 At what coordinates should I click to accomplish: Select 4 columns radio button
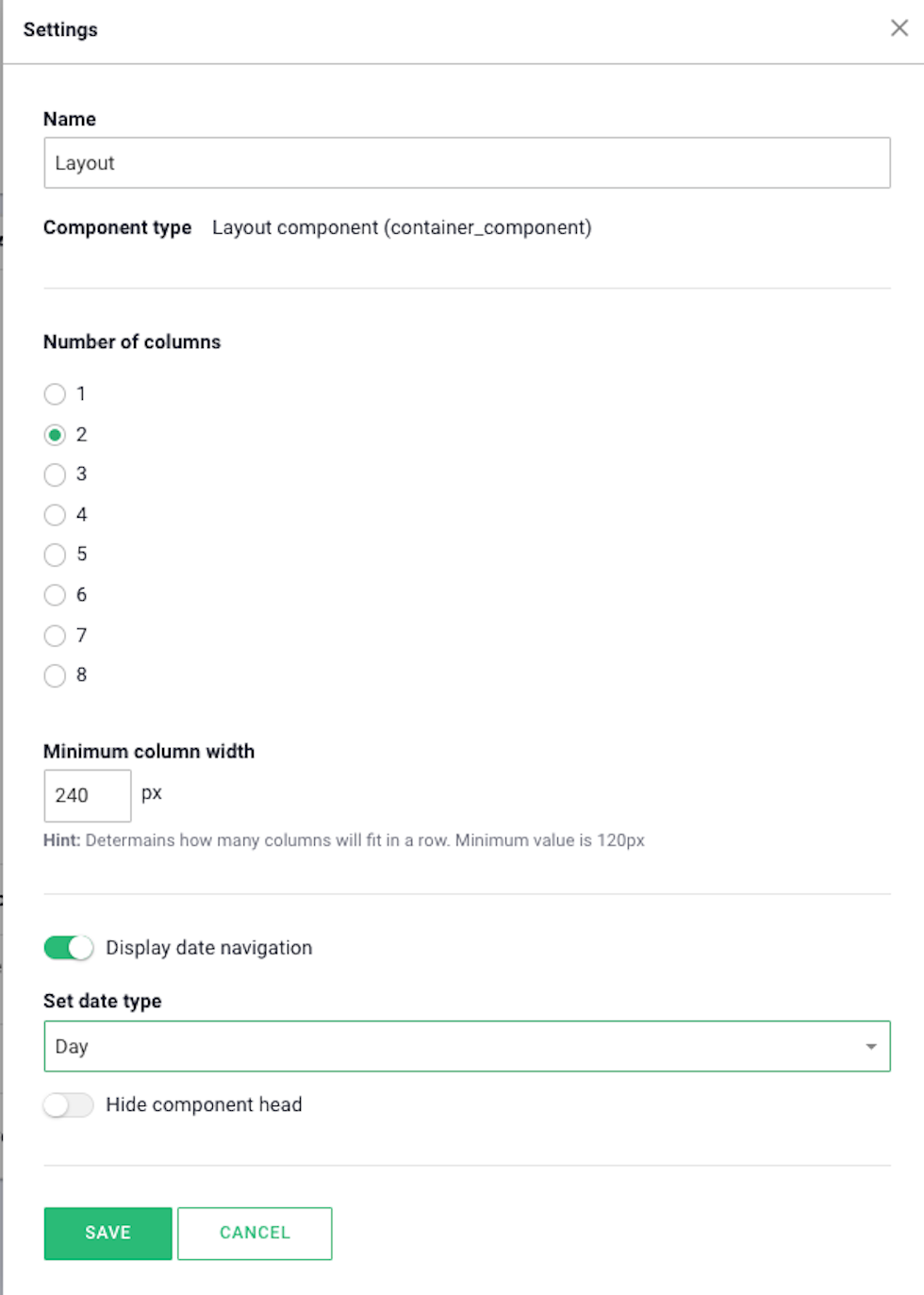55,515
